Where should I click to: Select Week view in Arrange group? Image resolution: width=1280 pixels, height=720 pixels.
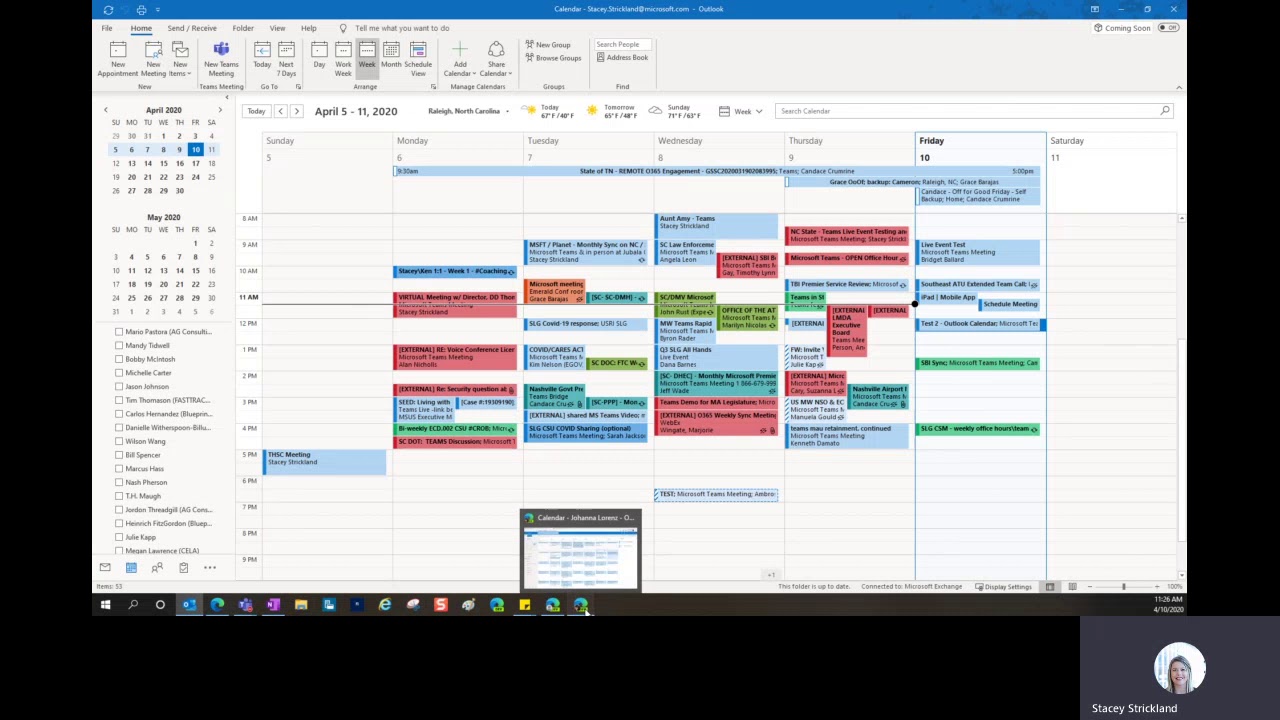click(367, 59)
